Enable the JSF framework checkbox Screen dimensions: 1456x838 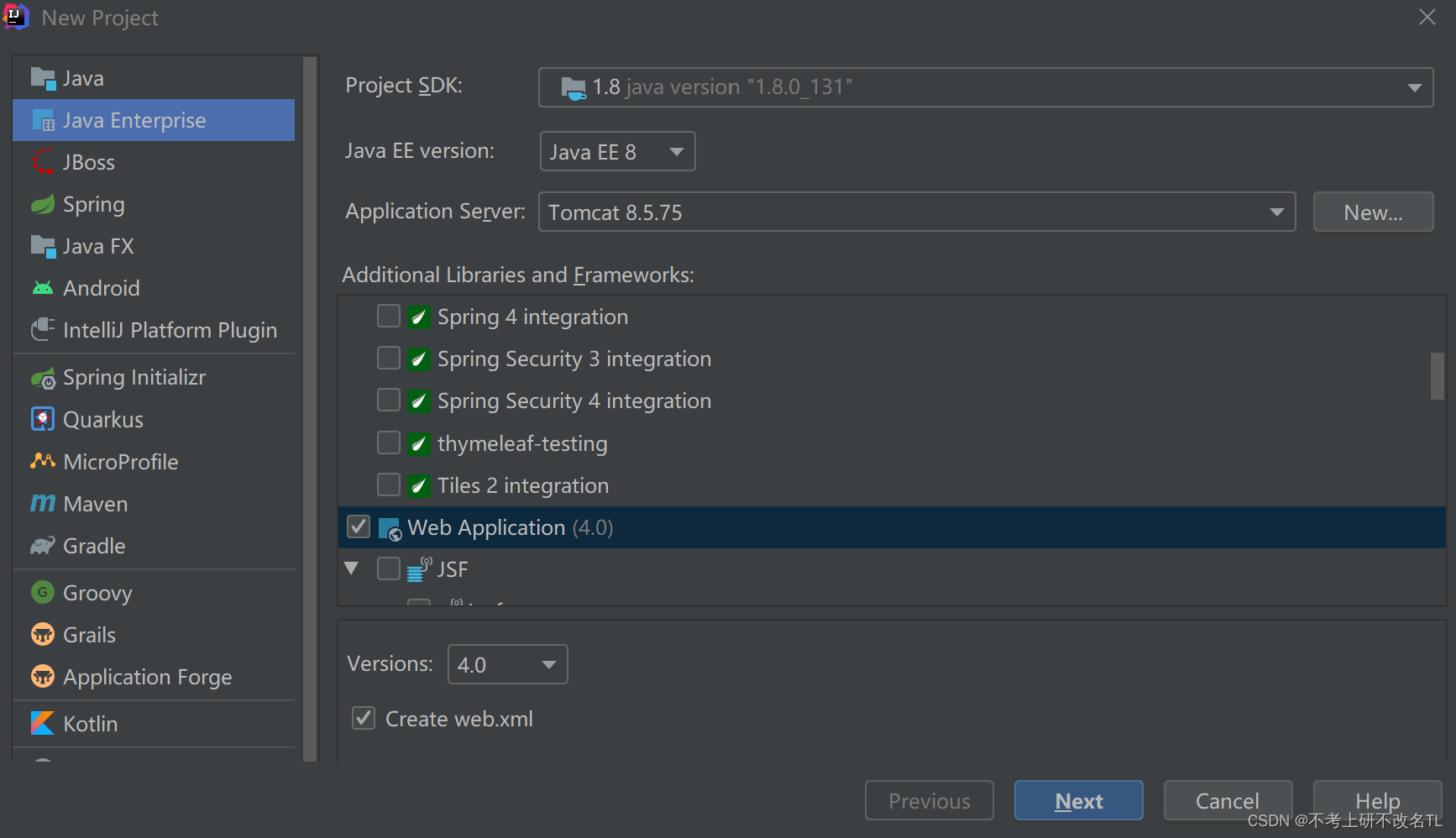point(389,568)
